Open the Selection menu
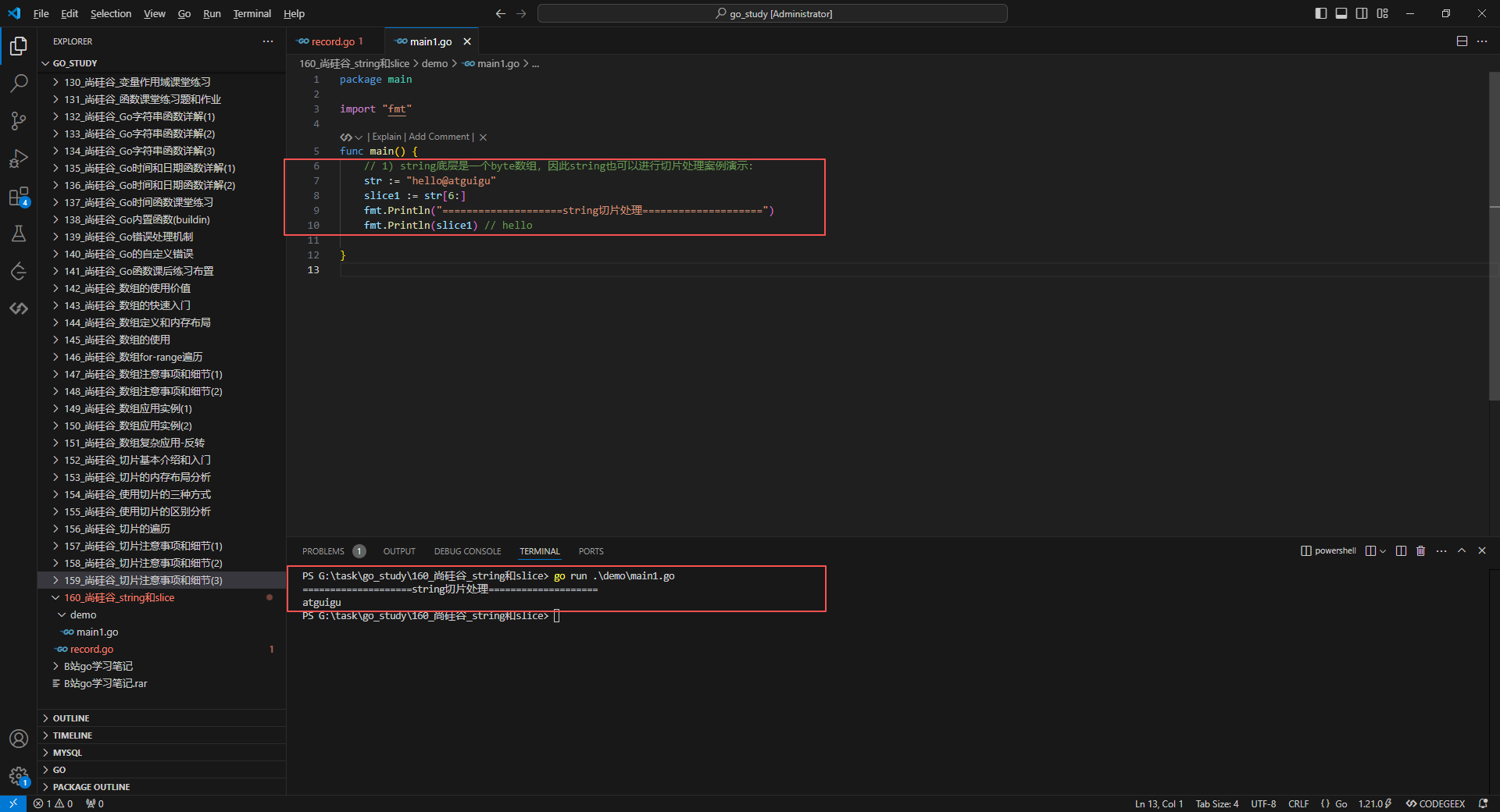This screenshot has height=812, width=1500. [111, 13]
